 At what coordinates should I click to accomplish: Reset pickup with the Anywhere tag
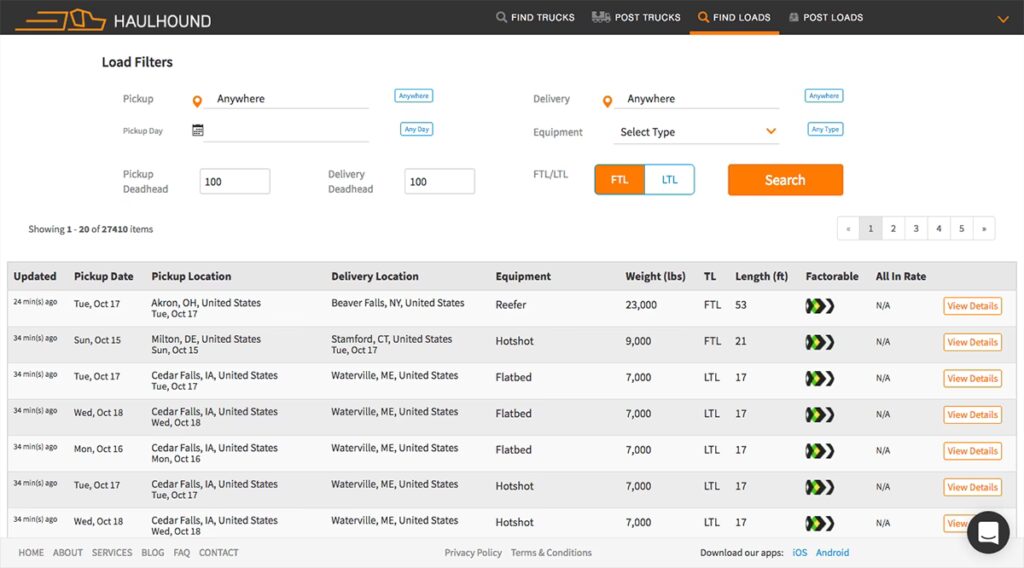click(x=413, y=96)
